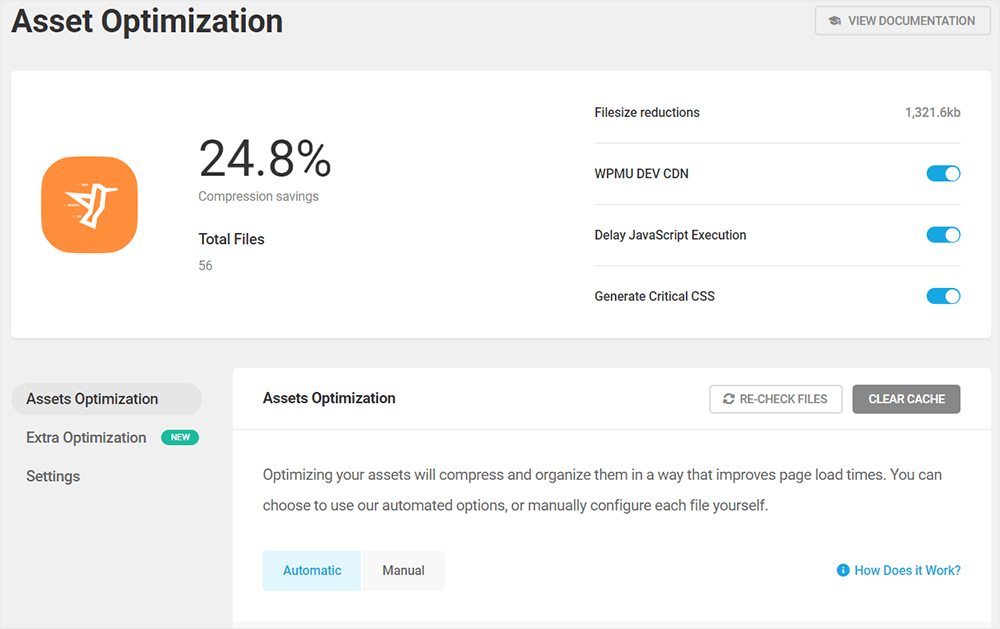The height and width of the screenshot is (629, 1000).
Task: Turn off Generate Critical CSS switch
Action: 943,296
